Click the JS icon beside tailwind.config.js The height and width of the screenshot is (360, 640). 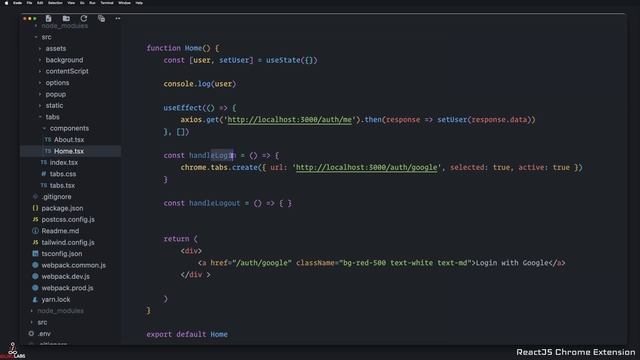[35, 242]
